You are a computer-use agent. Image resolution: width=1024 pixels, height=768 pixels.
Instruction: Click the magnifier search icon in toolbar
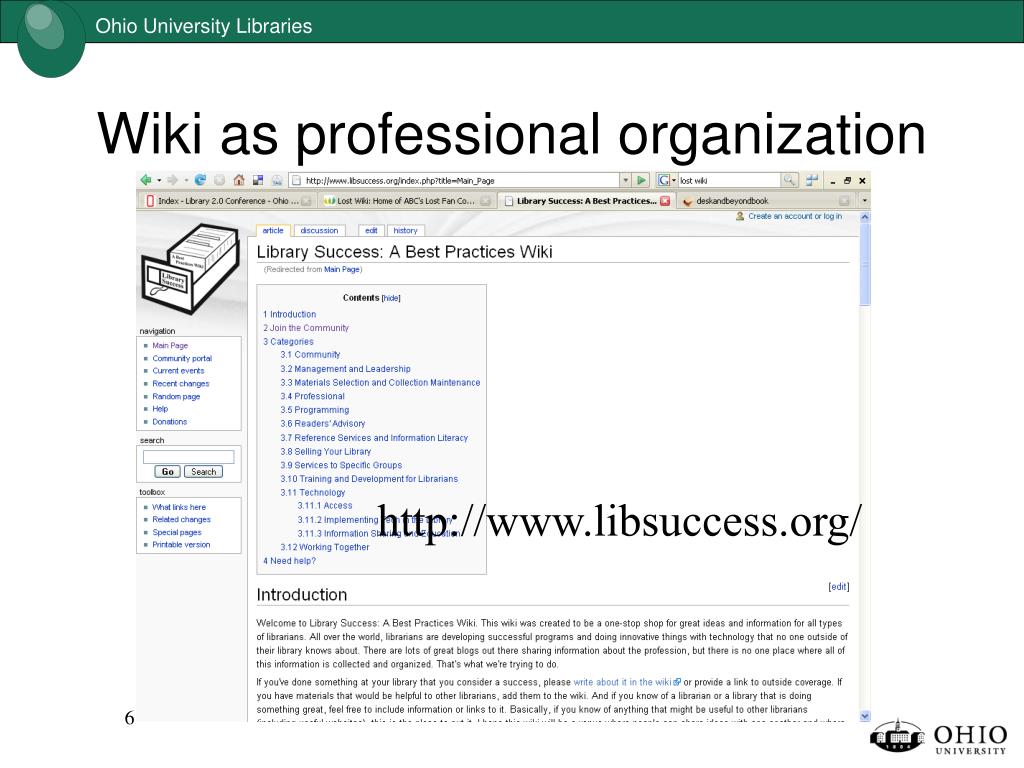790,180
